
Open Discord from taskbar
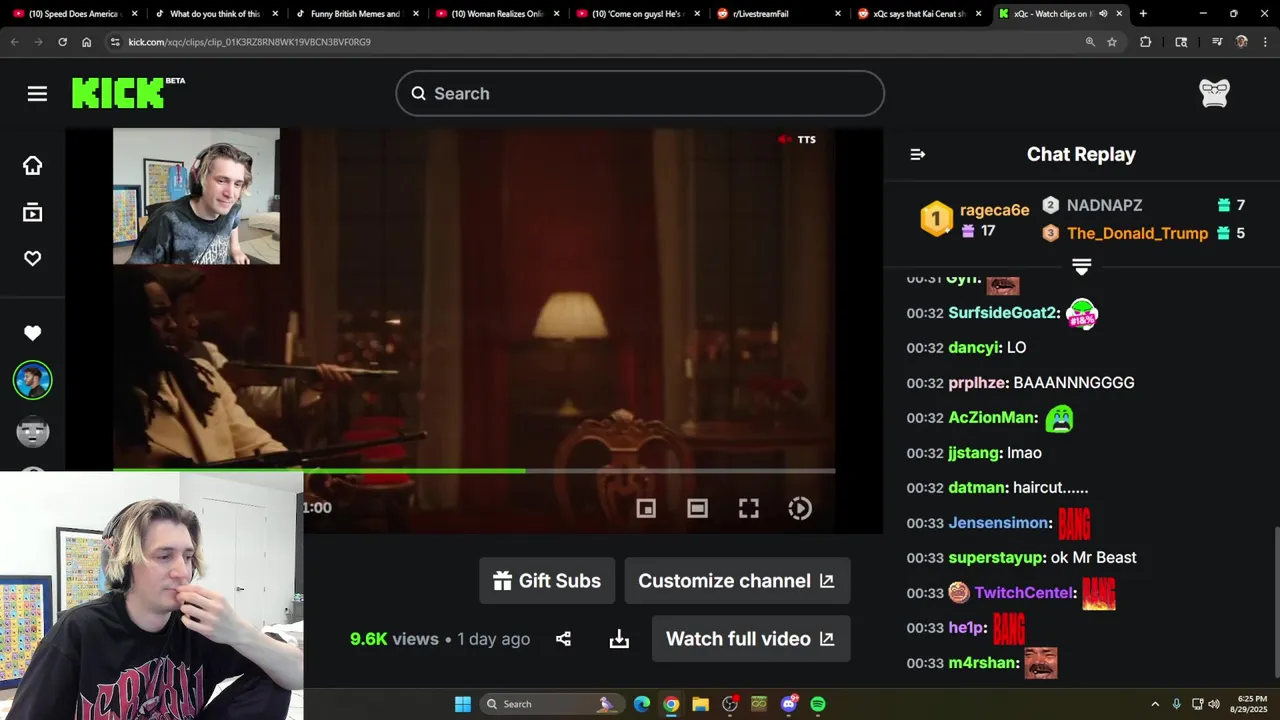click(x=789, y=704)
